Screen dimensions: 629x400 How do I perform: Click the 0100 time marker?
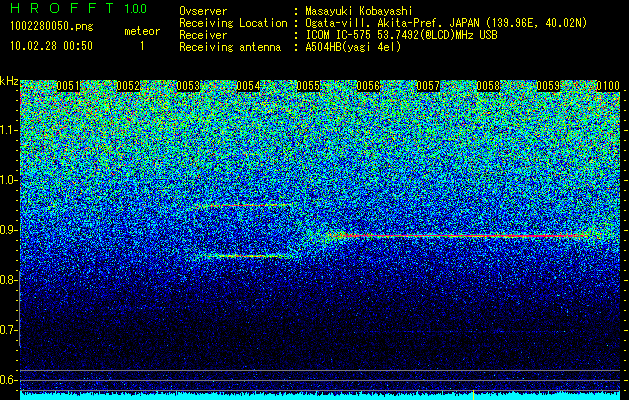click(608, 86)
